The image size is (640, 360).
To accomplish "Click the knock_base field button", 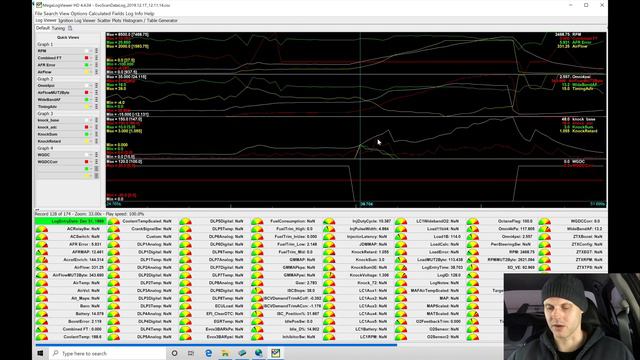I will 60,120.
